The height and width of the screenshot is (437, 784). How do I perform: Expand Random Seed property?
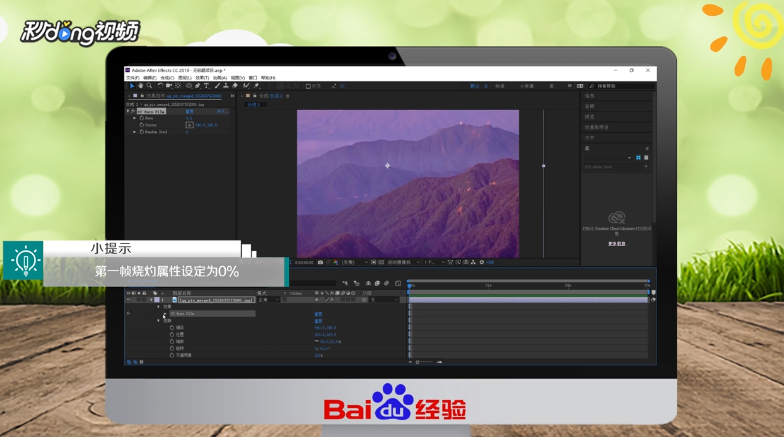click(x=134, y=132)
